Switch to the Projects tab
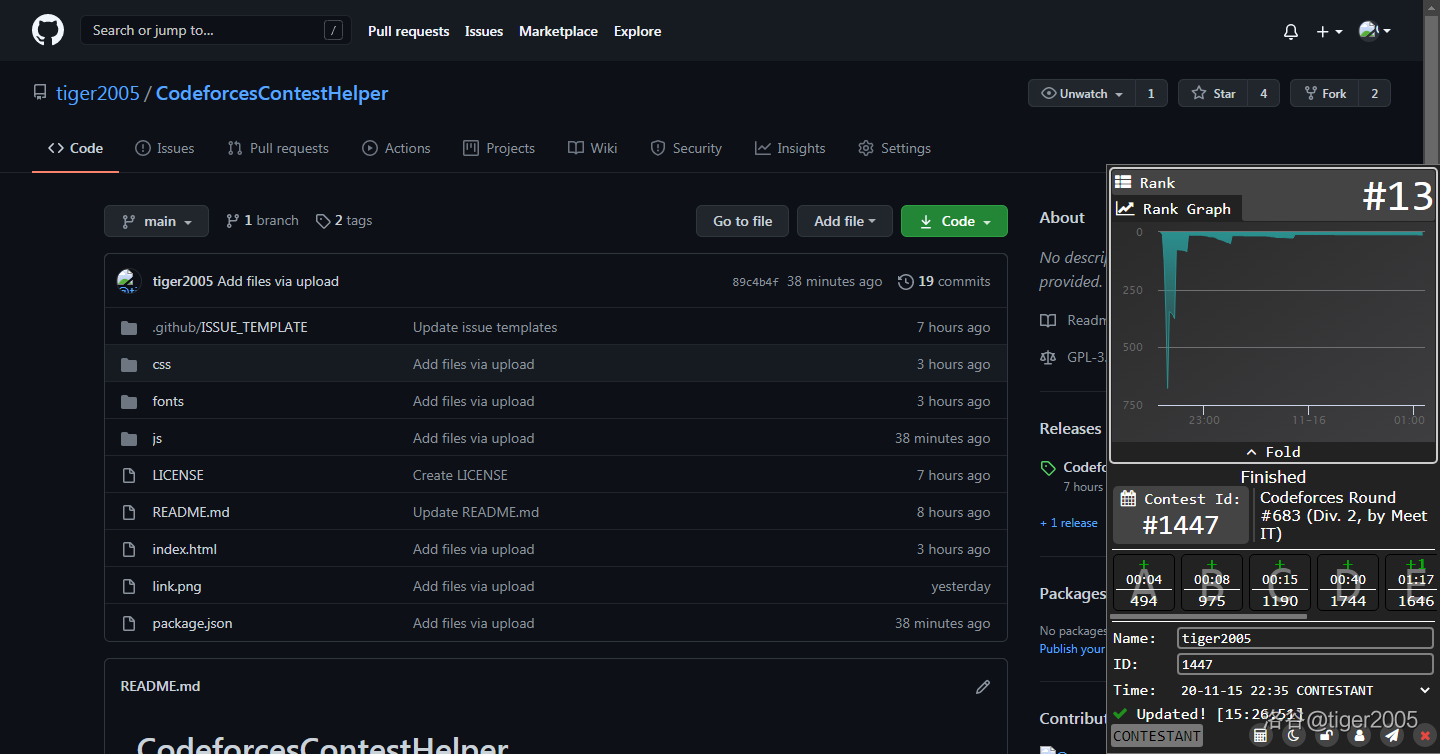This screenshot has width=1440, height=754. pyautogui.click(x=499, y=148)
